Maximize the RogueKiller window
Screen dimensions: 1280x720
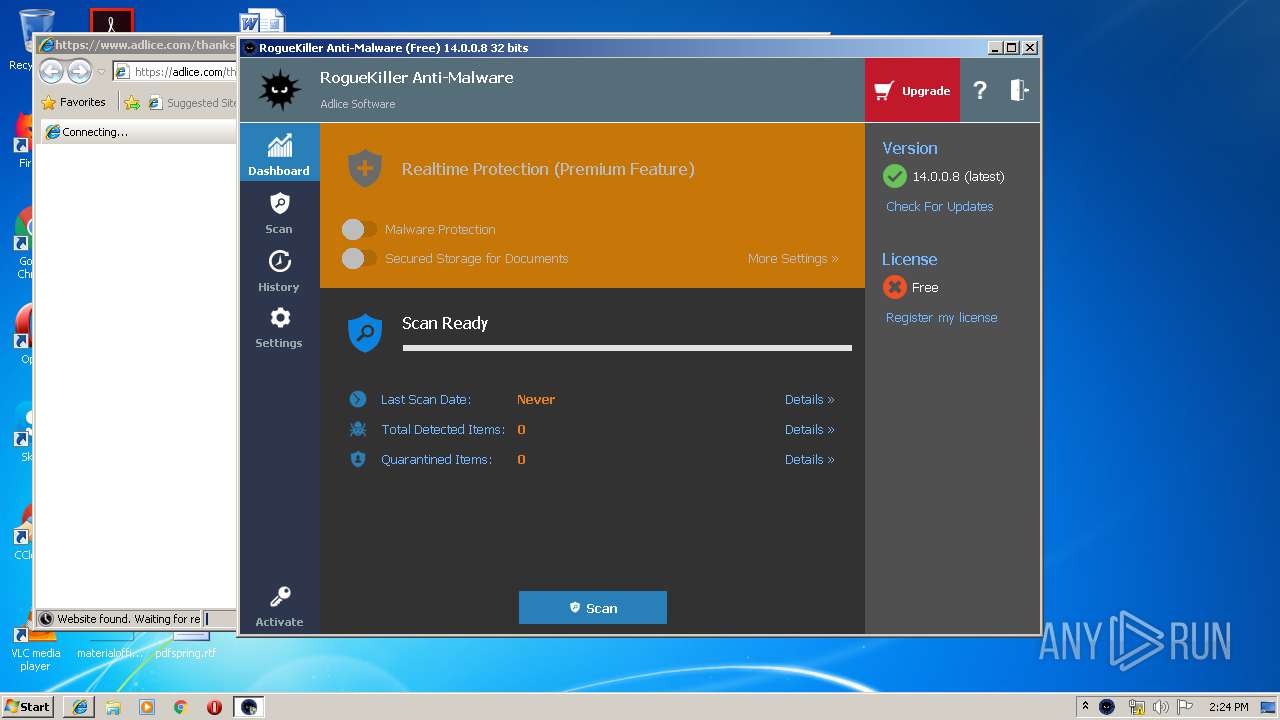[x=1011, y=47]
